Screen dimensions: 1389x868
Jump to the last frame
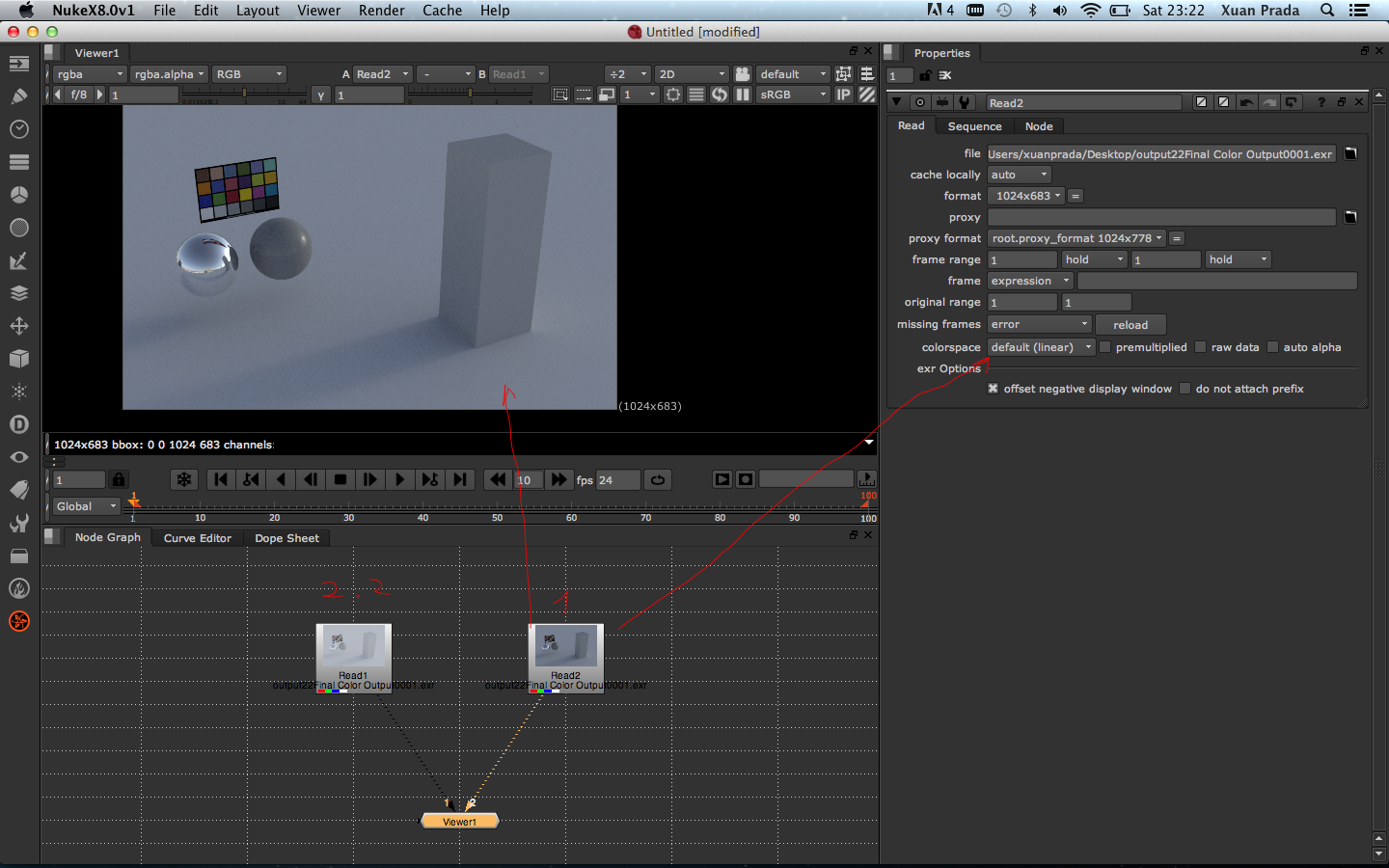pos(460,479)
